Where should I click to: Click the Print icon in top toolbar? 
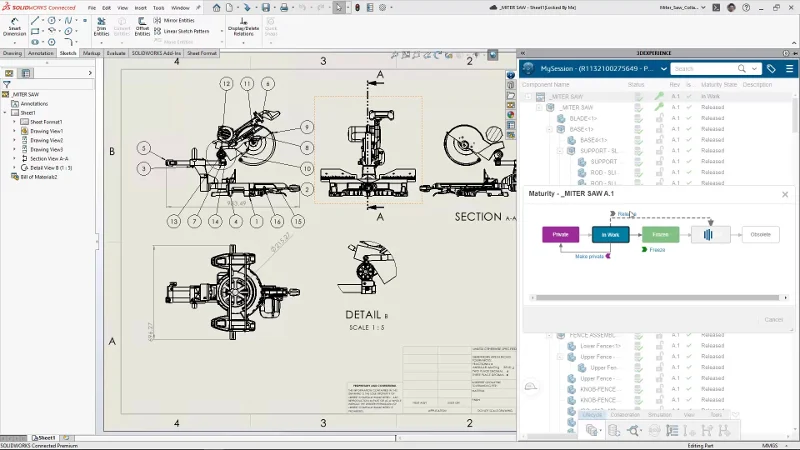coord(284,7)
